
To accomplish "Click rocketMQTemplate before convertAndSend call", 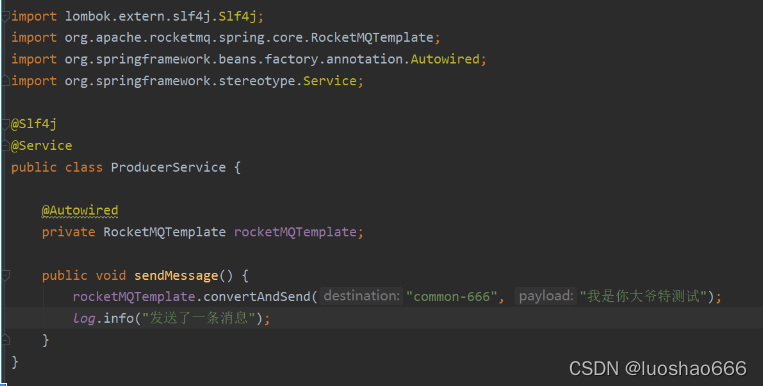I will point(134,296).
